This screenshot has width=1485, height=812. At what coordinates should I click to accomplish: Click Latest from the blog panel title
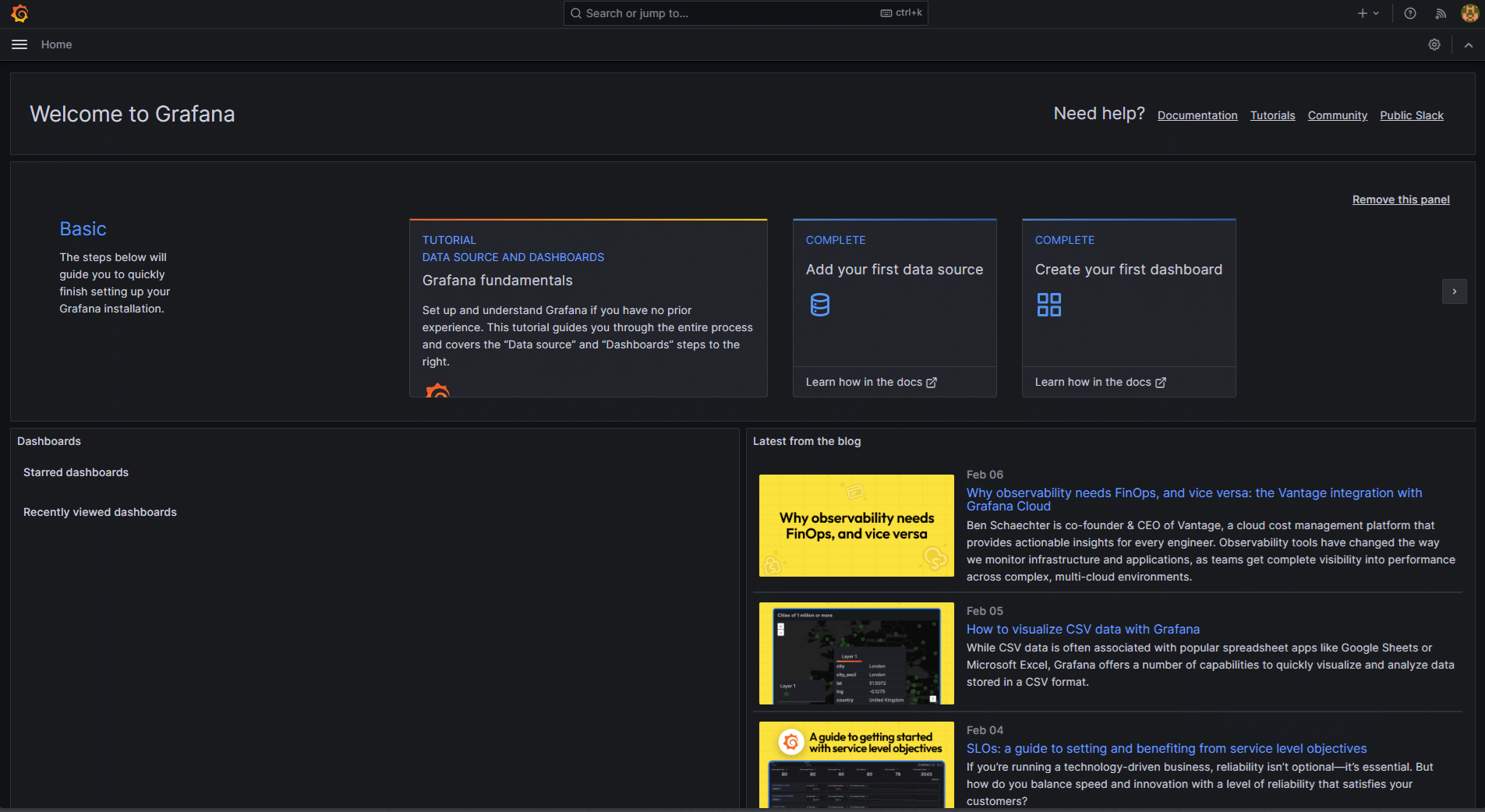pyautogui.click(x=807, y=441)
